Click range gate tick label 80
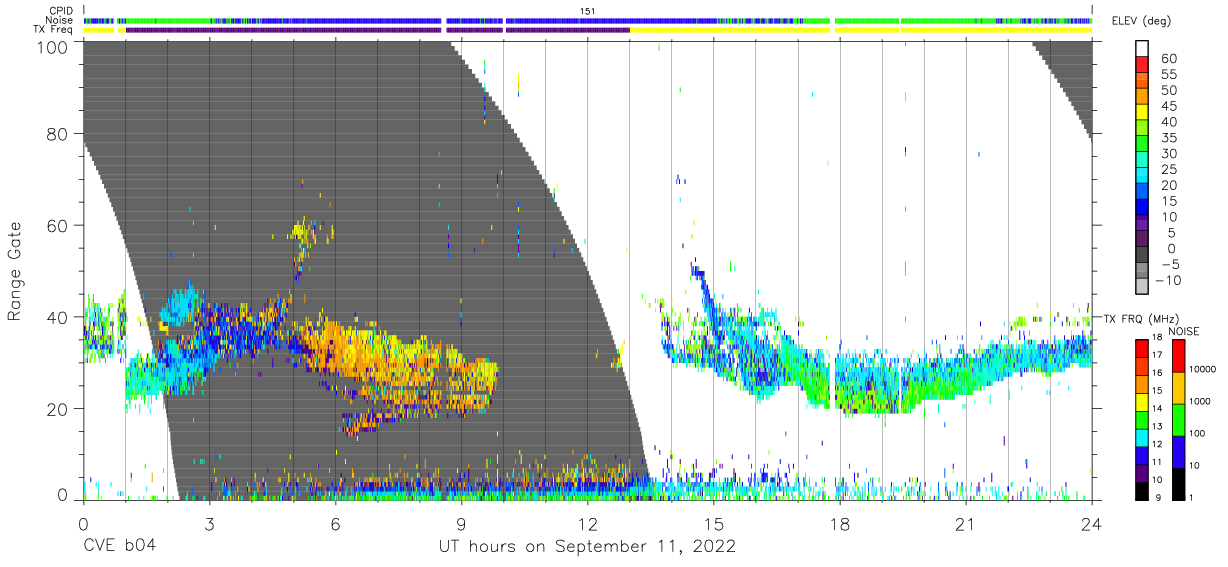The height and width of the screenshot is (567, 1228). pos(58,134)
